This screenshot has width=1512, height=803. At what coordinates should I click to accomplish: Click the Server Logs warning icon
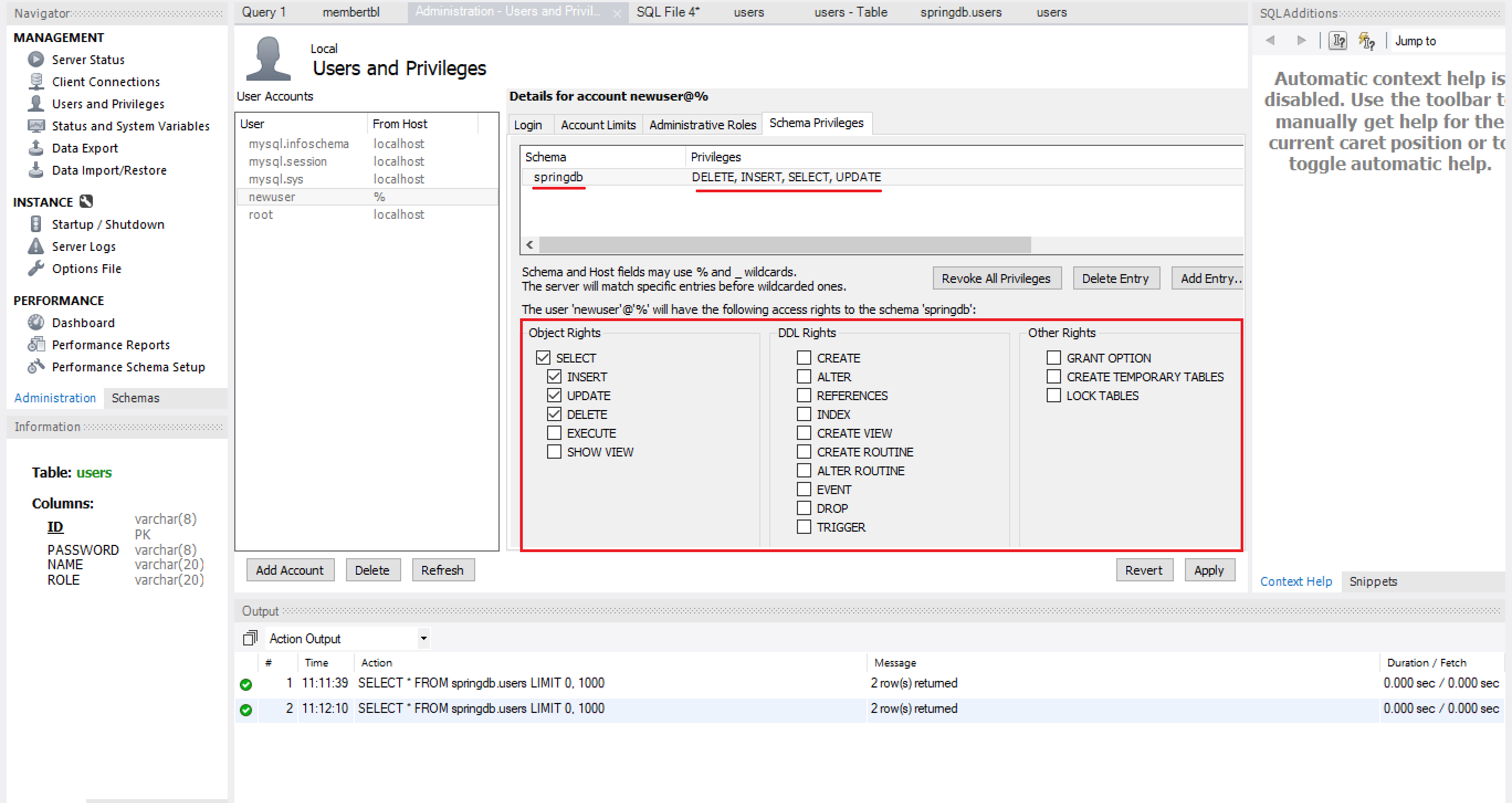(x=36, y=246)
